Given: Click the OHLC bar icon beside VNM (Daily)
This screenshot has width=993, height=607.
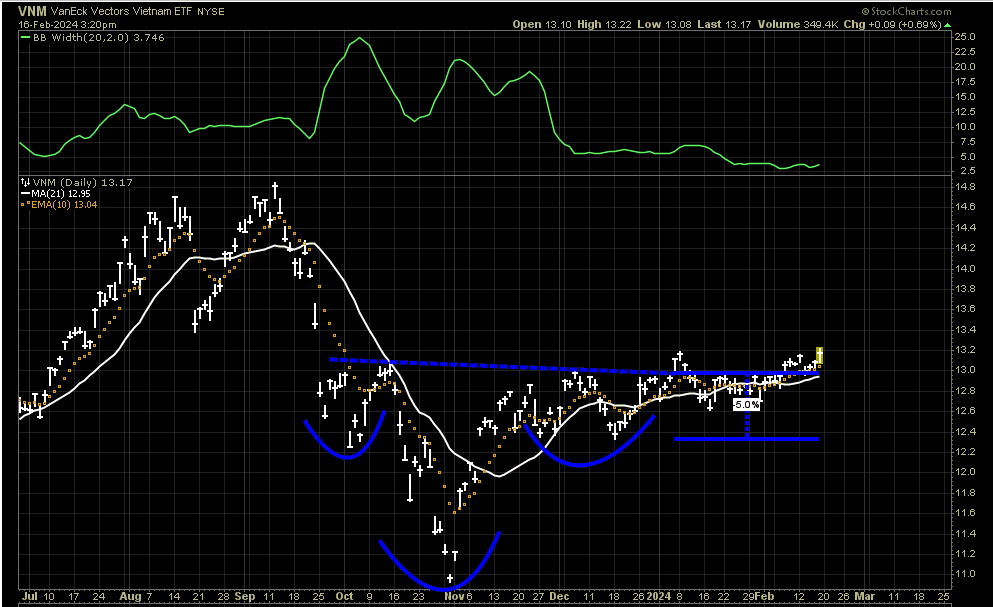Looking at the screenshot, I should click(x=25, y=182).
